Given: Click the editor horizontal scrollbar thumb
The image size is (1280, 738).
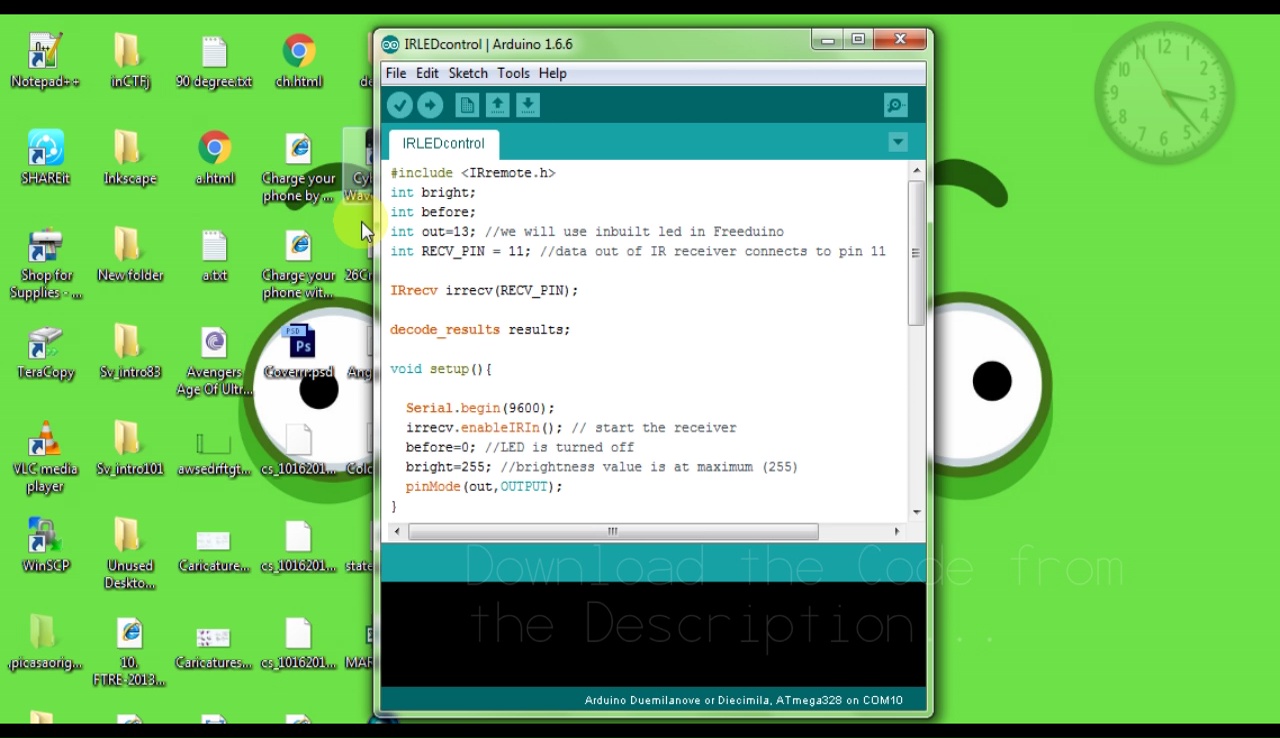Looking at the screenshot, I should tap(613, 531).
